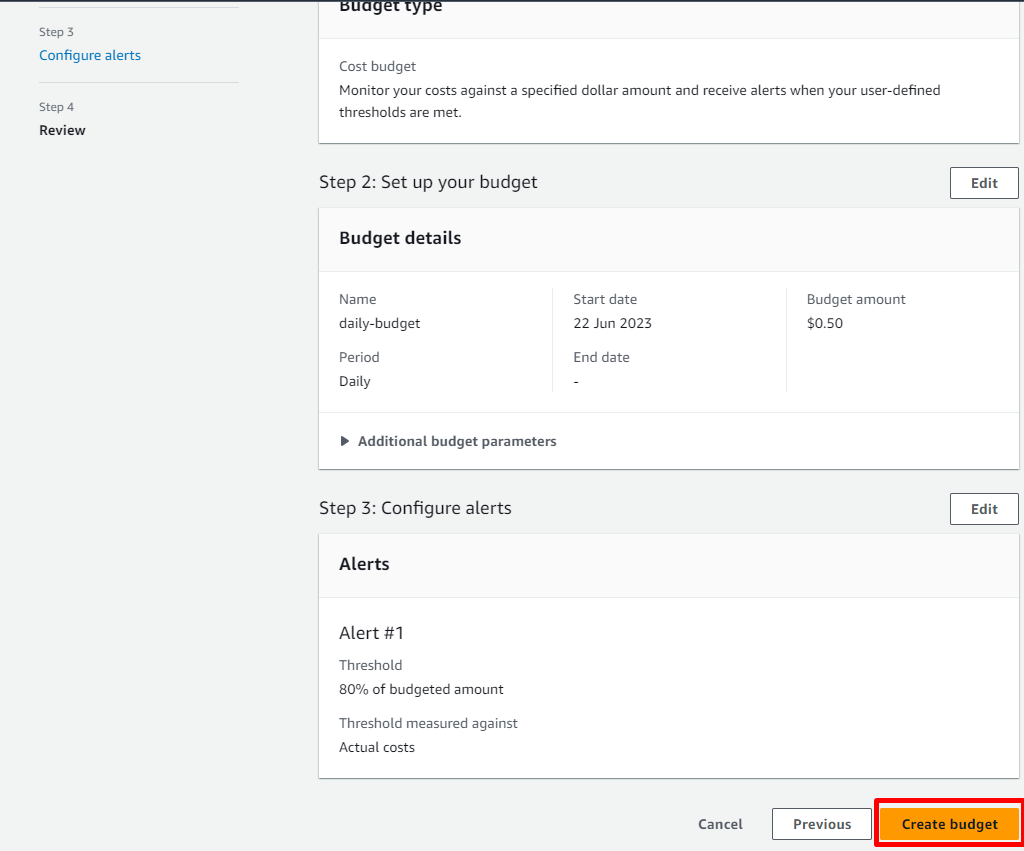Go back with the Previous button

(821, 824)
